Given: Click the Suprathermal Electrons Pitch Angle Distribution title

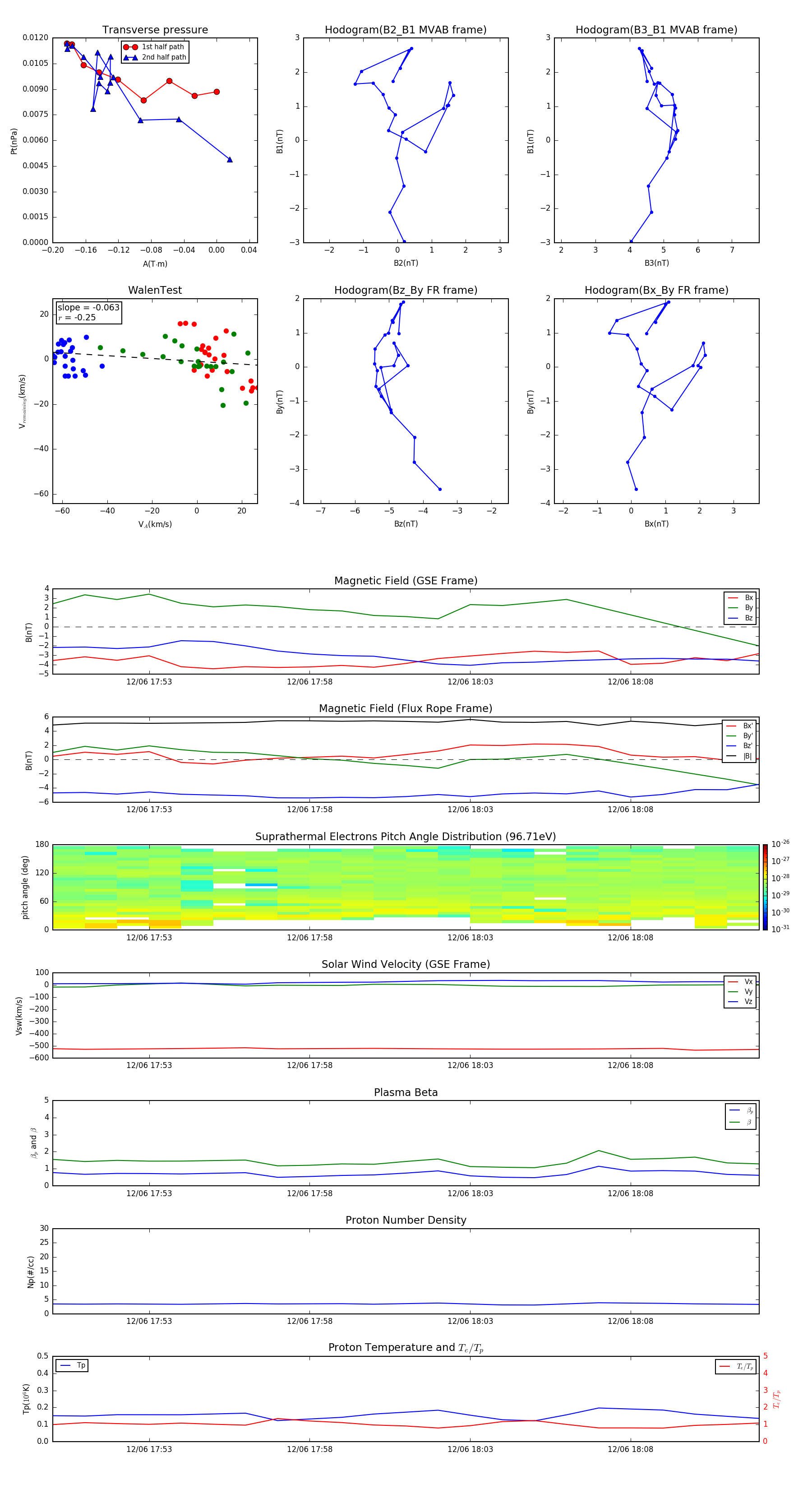Looking at the screenshot, I should (406, 837).
